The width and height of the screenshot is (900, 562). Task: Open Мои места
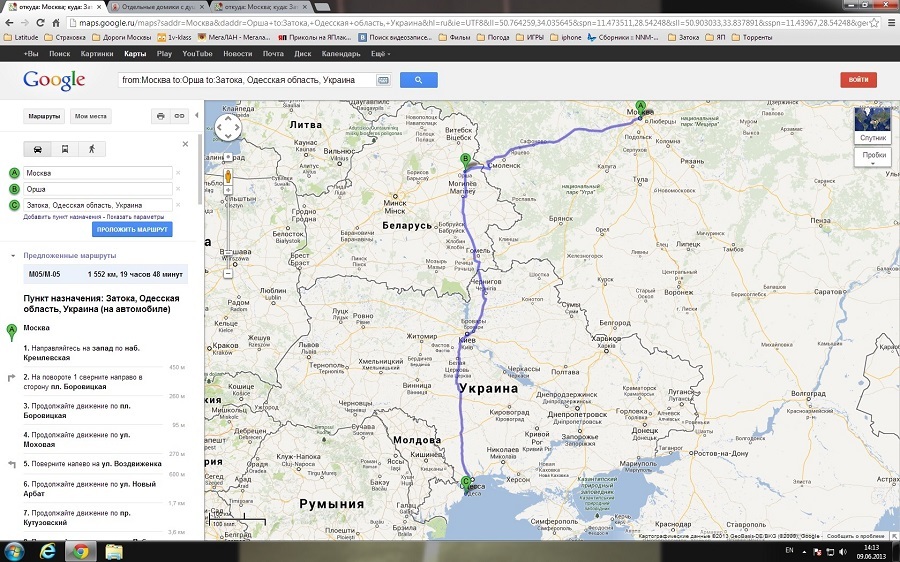[91, 116]
